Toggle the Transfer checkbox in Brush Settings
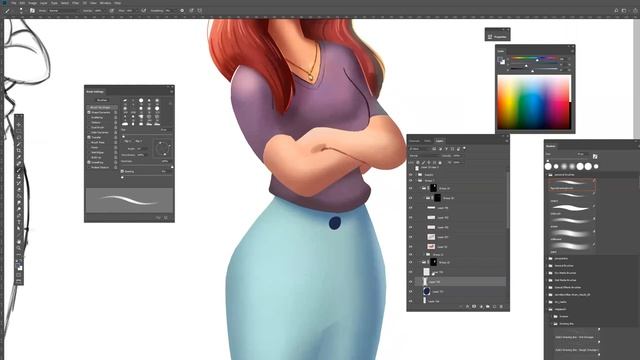This screenshot has width=640, height=360. [89, 137]
